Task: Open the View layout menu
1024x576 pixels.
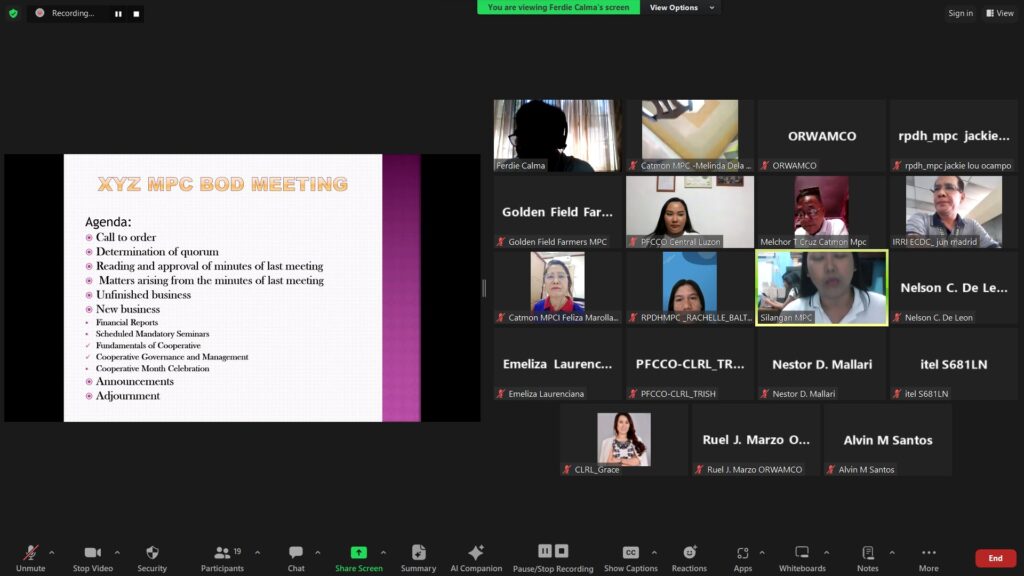Action: 1000,13
